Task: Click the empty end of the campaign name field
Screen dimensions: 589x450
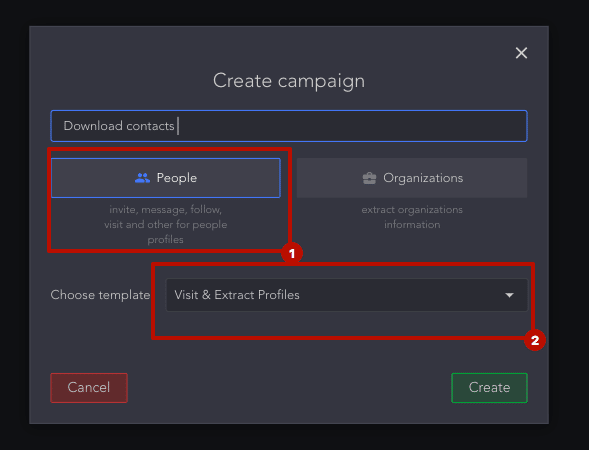Action: click(353, 126)
